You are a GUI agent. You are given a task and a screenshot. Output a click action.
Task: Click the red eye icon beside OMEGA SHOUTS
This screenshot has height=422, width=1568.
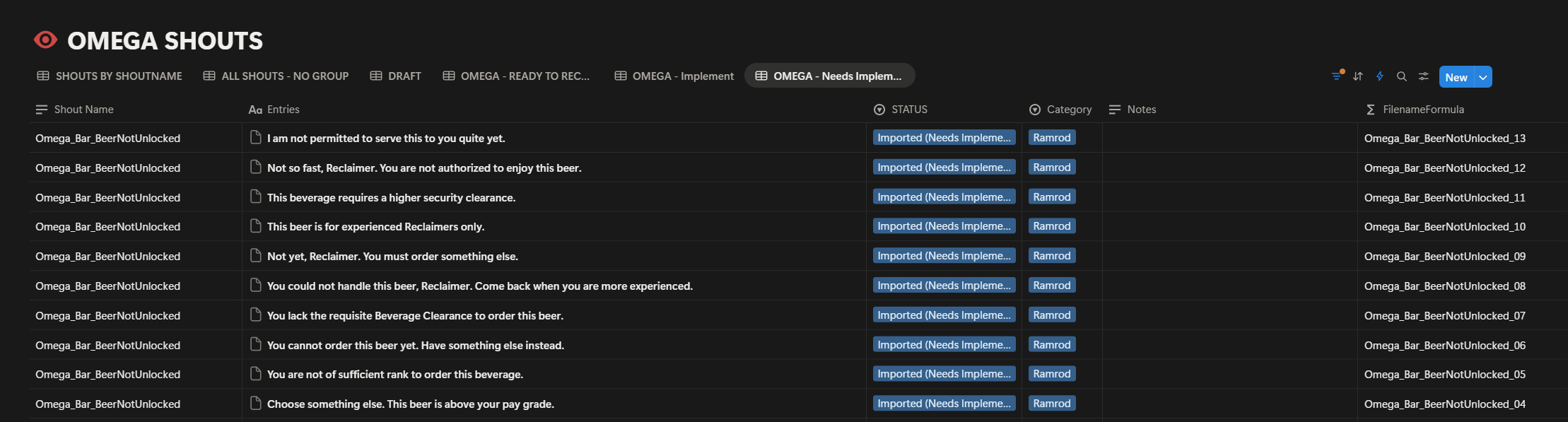(45, 40)
